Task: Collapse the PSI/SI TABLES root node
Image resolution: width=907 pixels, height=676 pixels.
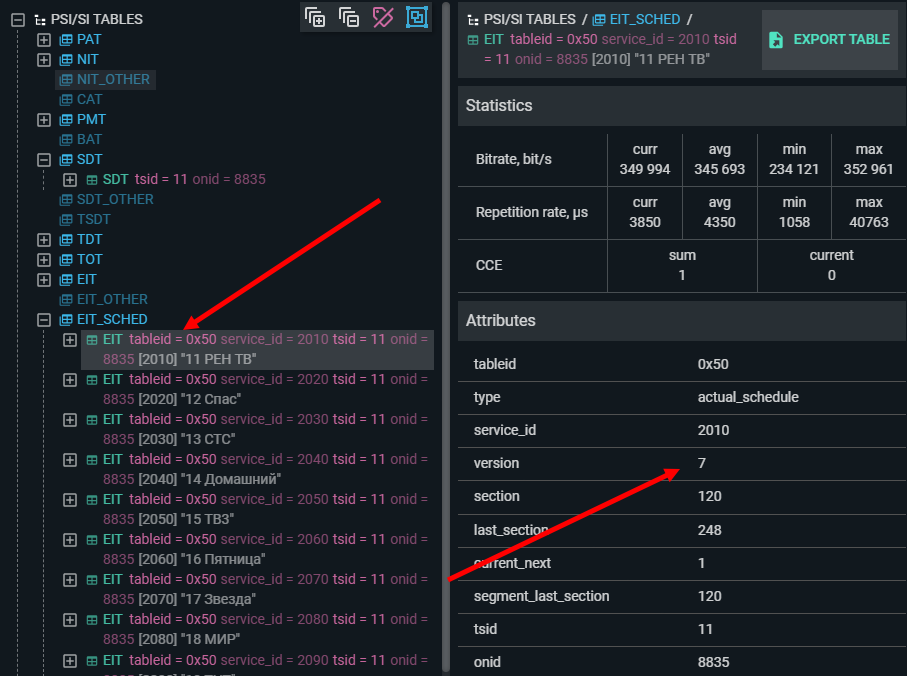Action: [x=17, y=19]
